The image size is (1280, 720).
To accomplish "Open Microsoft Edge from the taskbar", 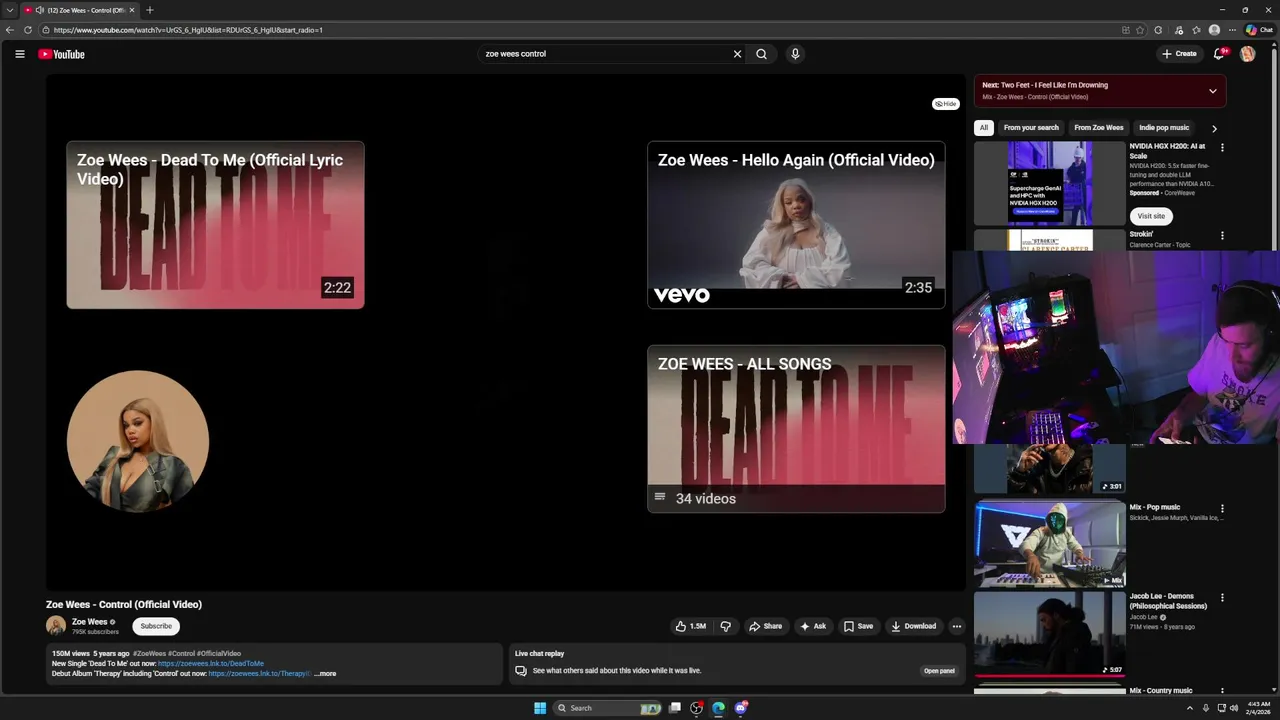I will (x=718, y=708).
